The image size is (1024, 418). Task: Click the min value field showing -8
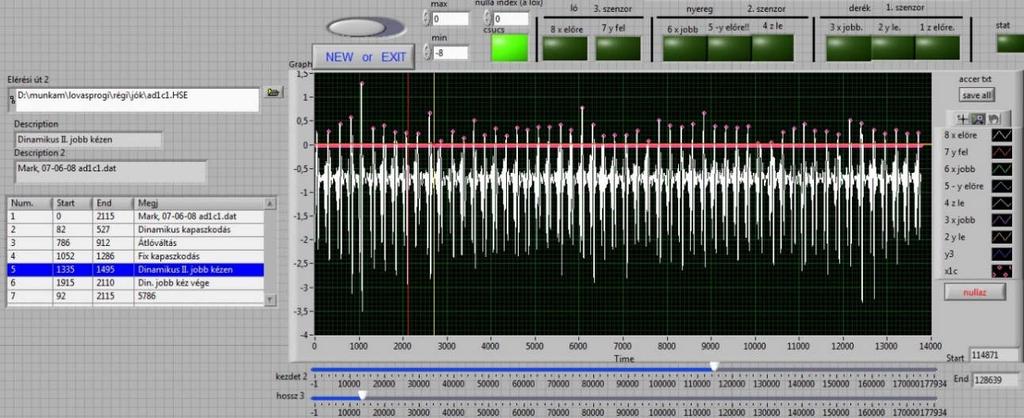tap(450, 52)
